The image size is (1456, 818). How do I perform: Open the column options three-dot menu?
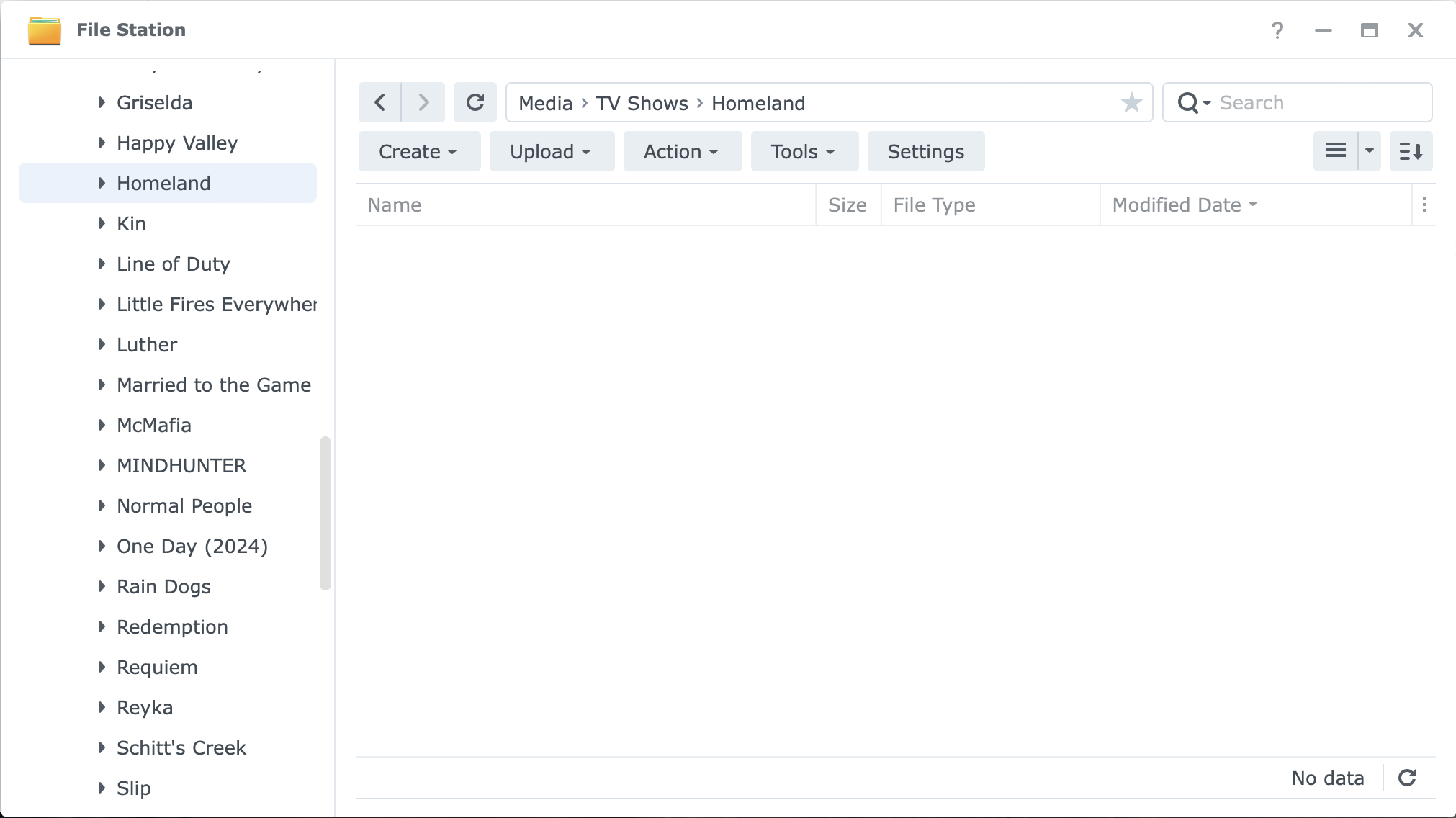click(x=1424, y=205)
